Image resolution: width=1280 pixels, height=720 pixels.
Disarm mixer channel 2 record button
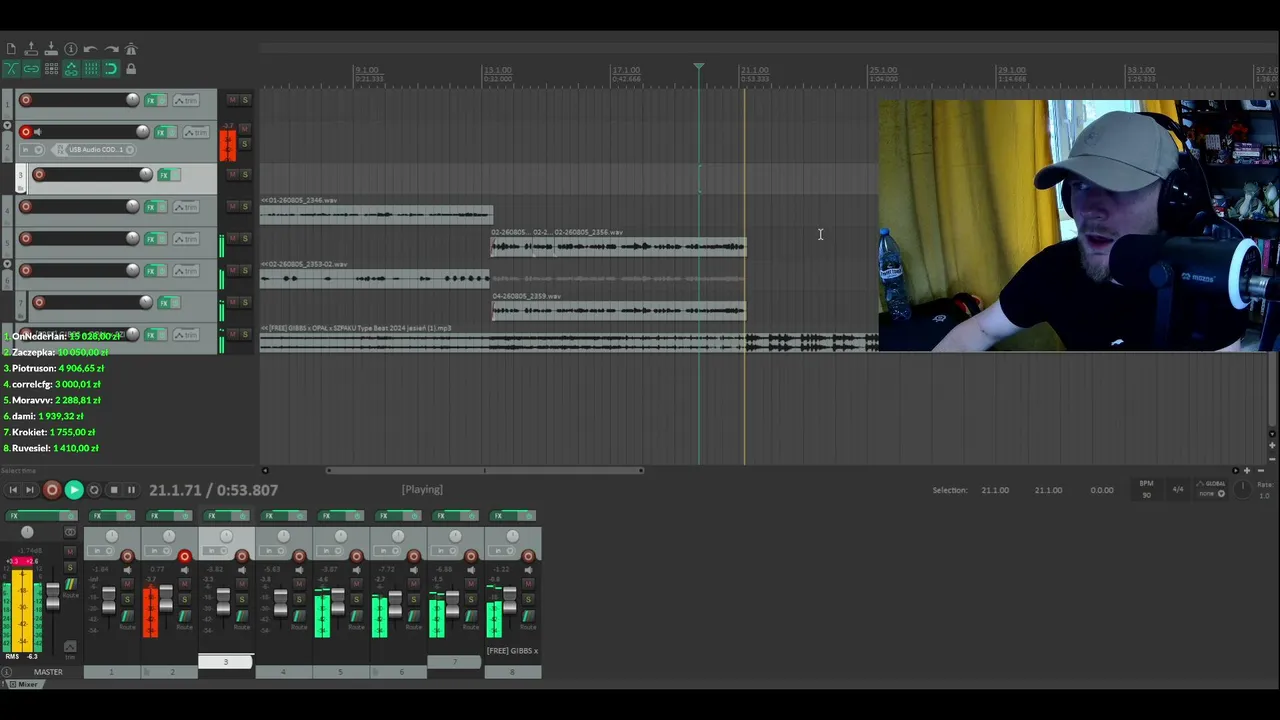click(184, 556)
